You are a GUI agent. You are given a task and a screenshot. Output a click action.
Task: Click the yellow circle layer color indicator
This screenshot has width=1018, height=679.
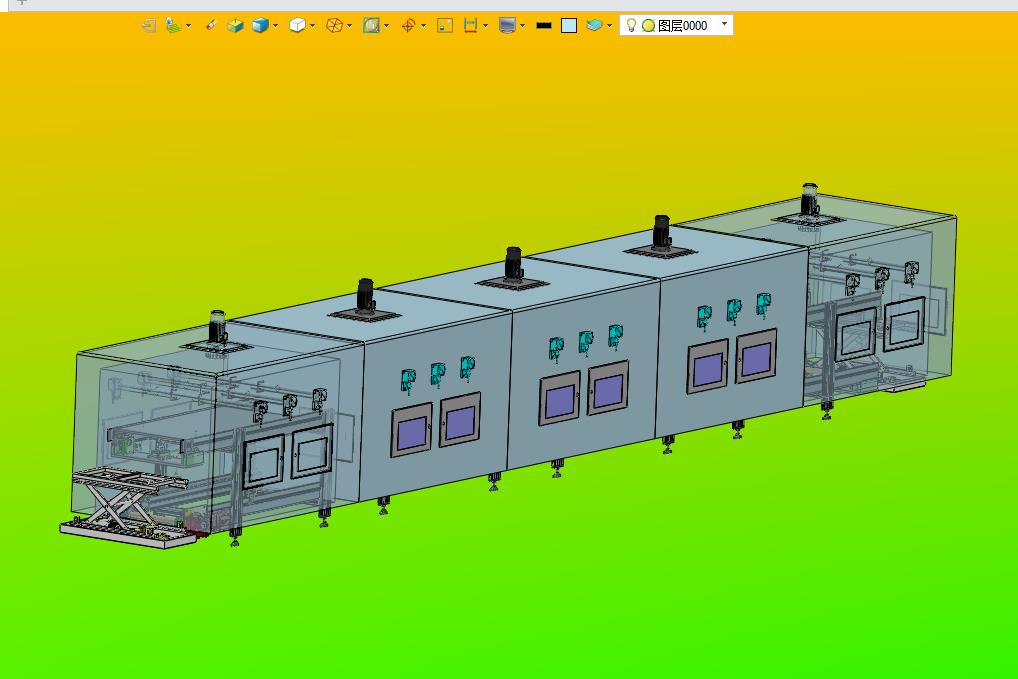point(648,26)
